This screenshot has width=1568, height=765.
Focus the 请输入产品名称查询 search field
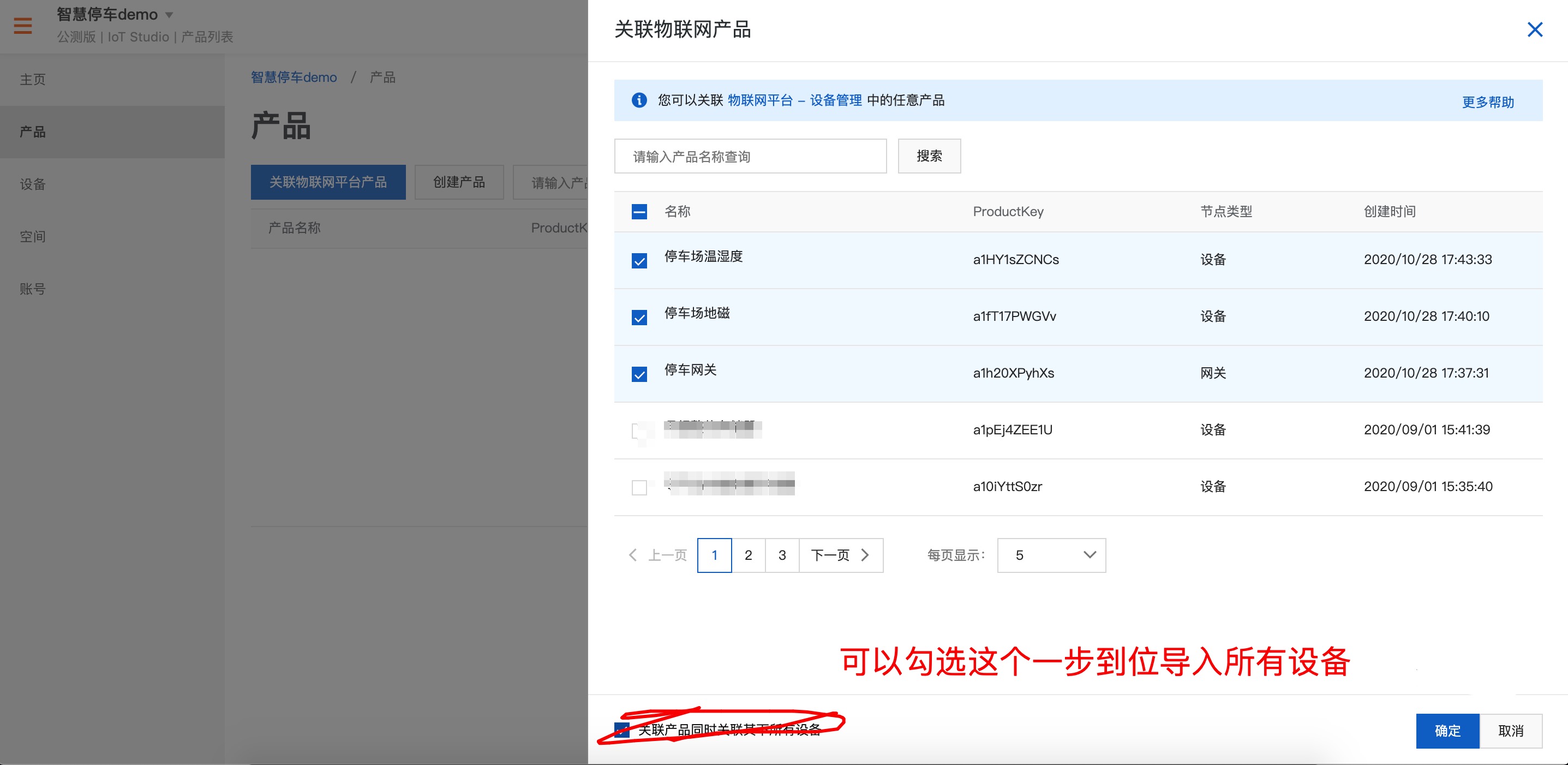coord(750,156)
